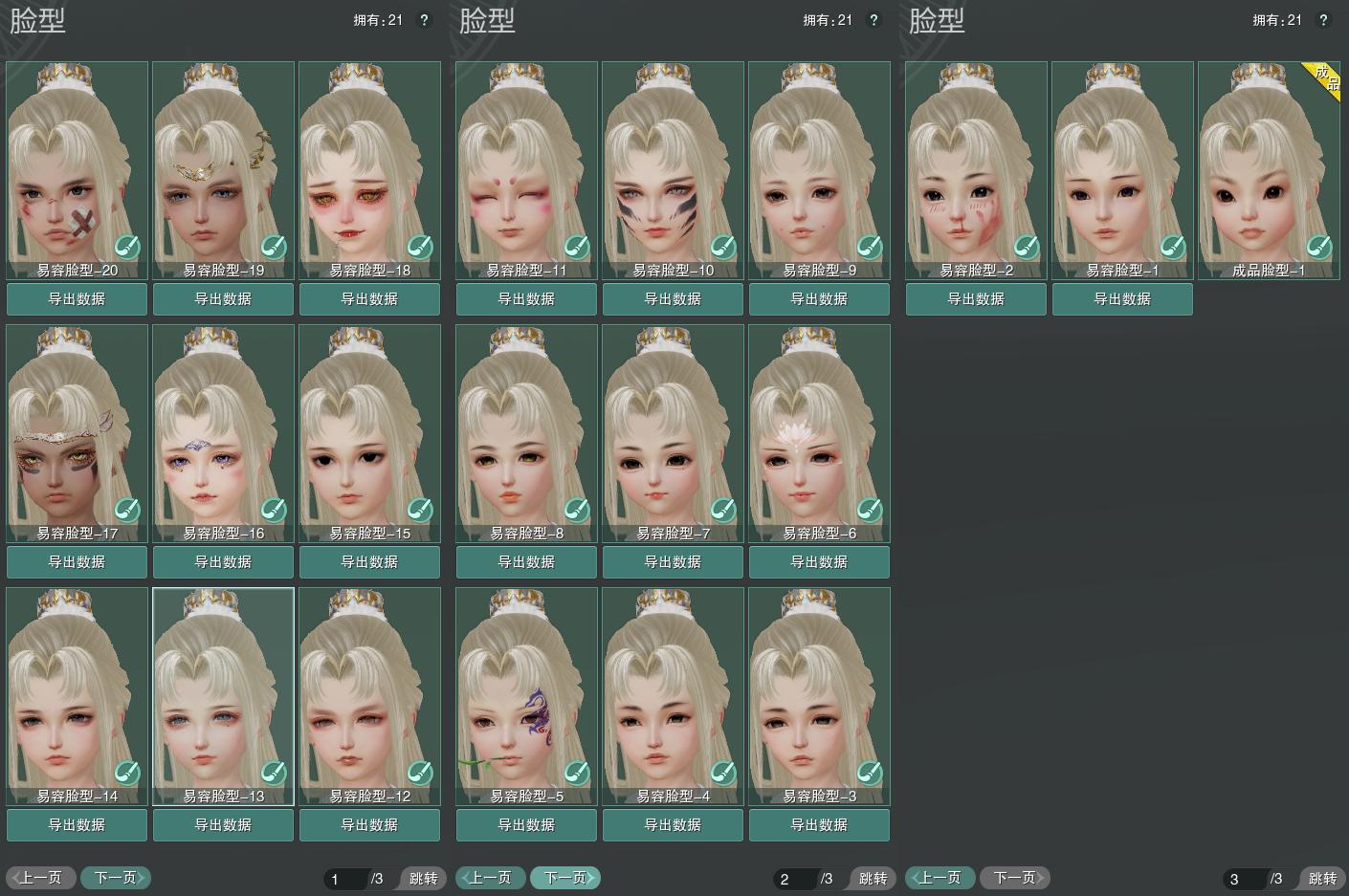Export data for 易容脸型-17
Screen dimensions: 1349x896
(77, 562)
